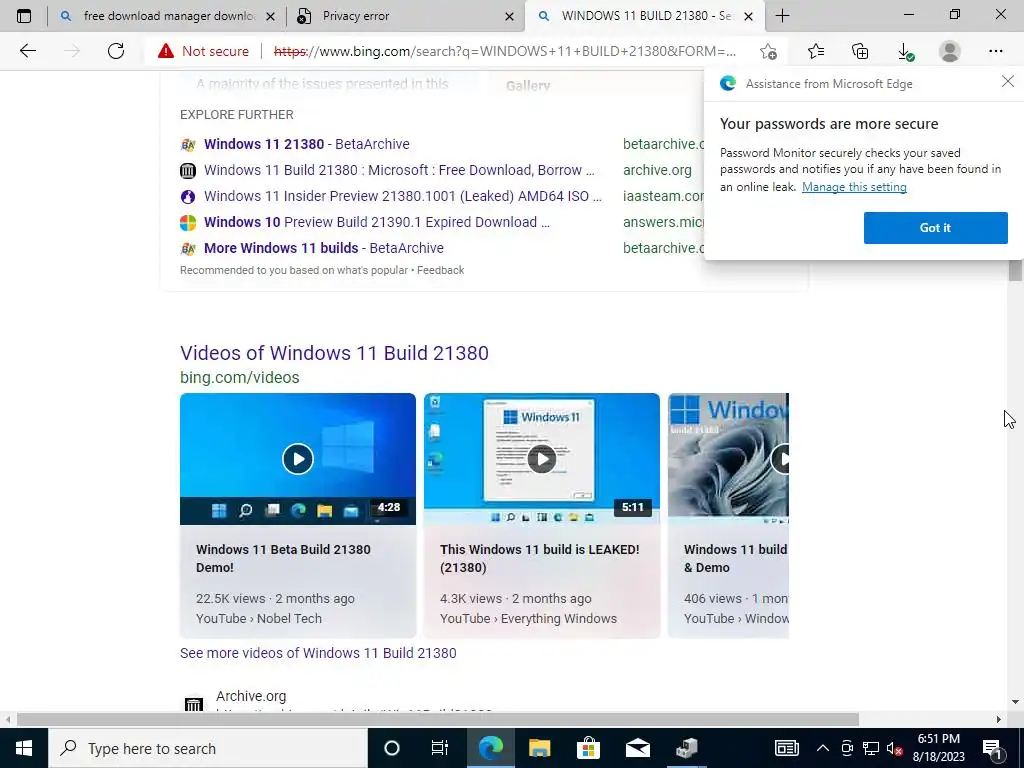The height and width of the screenshot is (768, 1024).
Task: Open the Archive.org search result
Action: click(251, 696)
